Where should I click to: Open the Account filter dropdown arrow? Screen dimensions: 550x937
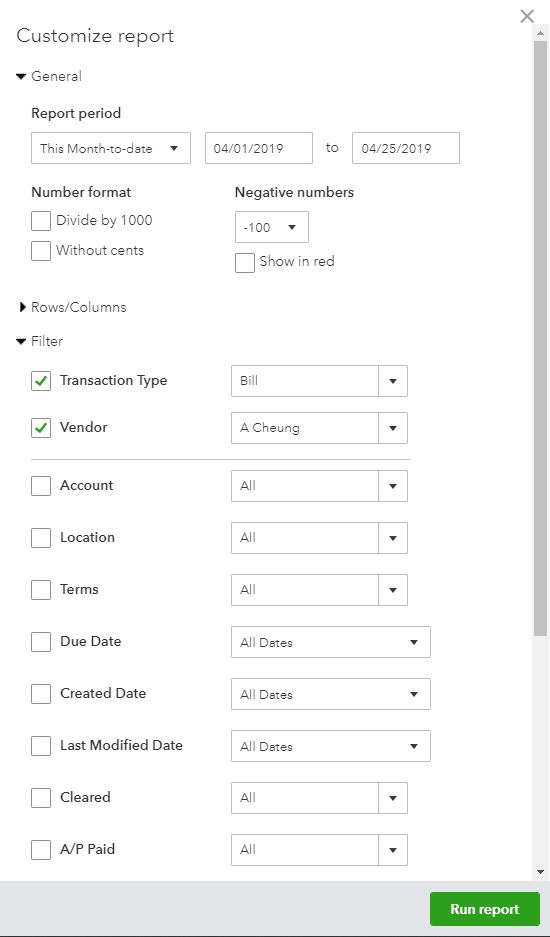pyautogui.click(x=393, y=486)
